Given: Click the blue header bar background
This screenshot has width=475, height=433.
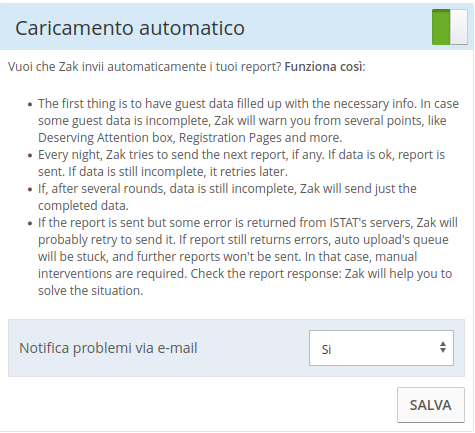Looking at the screenshot, I should coord(333,27).
